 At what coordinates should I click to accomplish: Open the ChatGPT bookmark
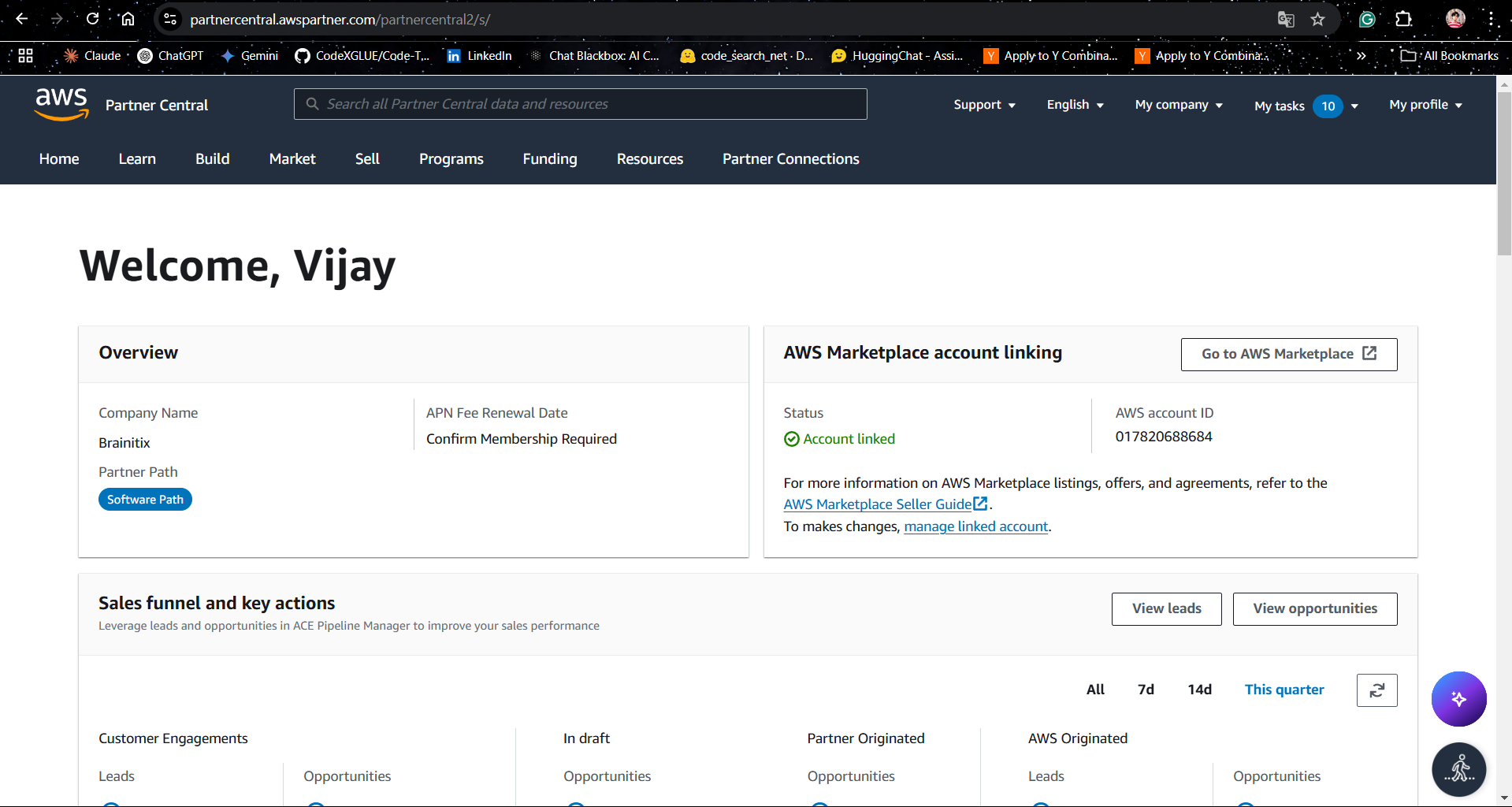tap(170, 55)
